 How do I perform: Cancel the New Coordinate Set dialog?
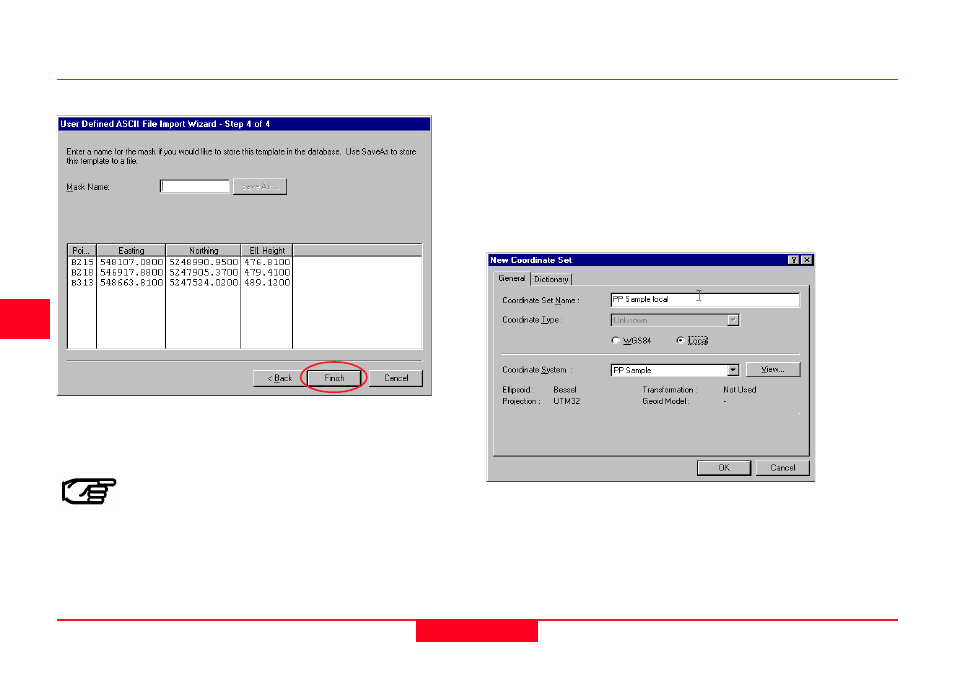(x=782, y=468)
